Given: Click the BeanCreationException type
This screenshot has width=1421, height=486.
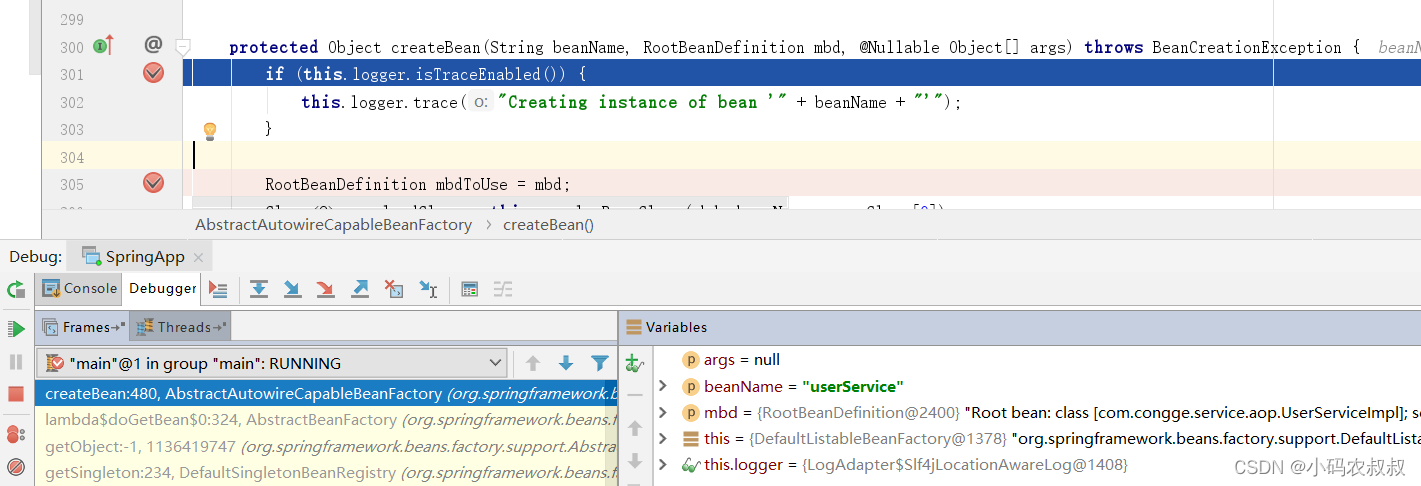Looking at the screenshot, I should tap(1248, 47).
